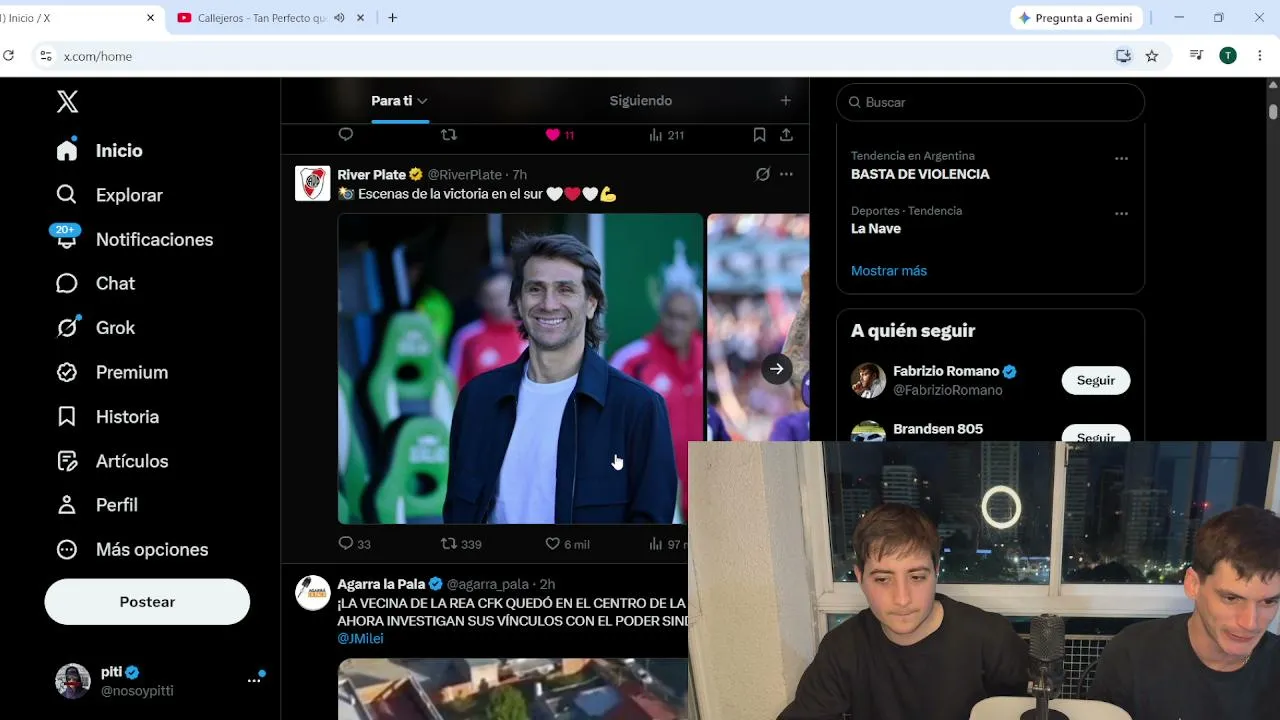Install app icon in address bar
This screenshot has height=720, width=1280.
tap(1123, 56)
